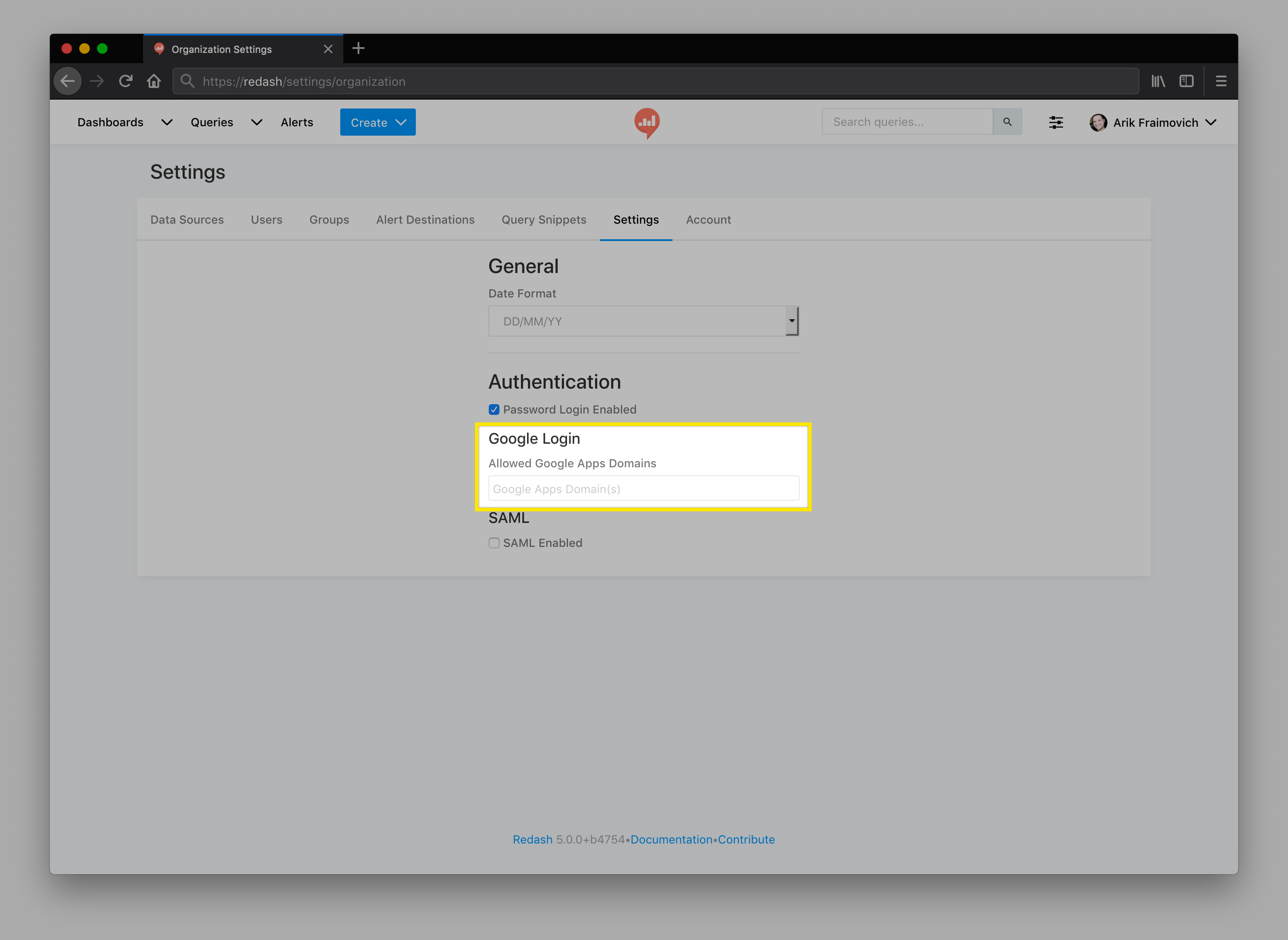Click the browser reload icon
This screenshot has width=1288, height=940.
click(126, 81)
